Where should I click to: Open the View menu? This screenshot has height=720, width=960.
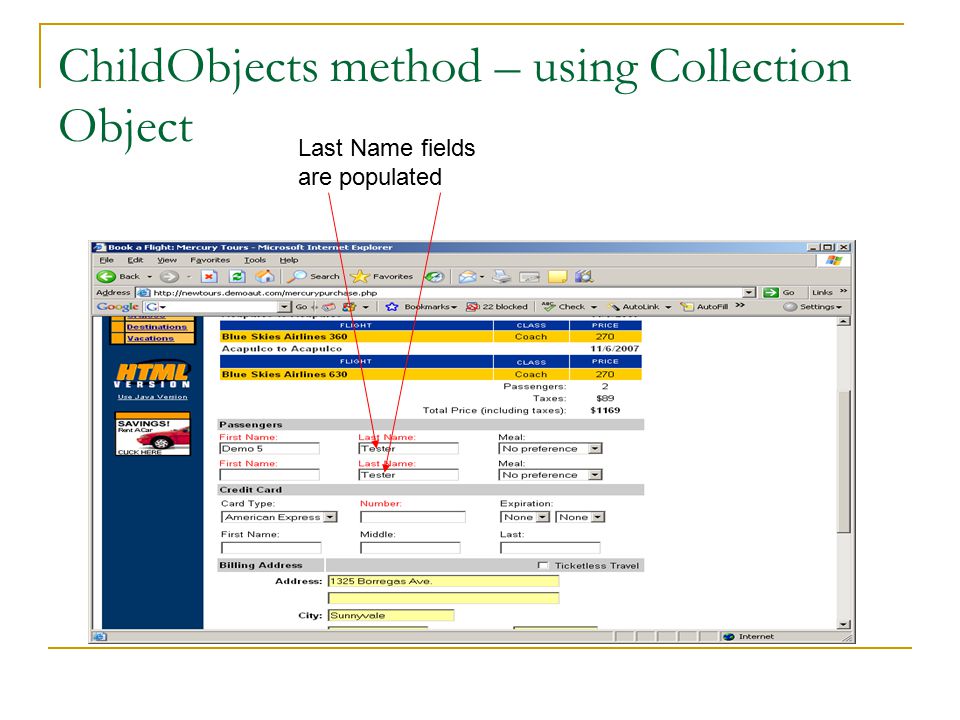tap(167, 260)
